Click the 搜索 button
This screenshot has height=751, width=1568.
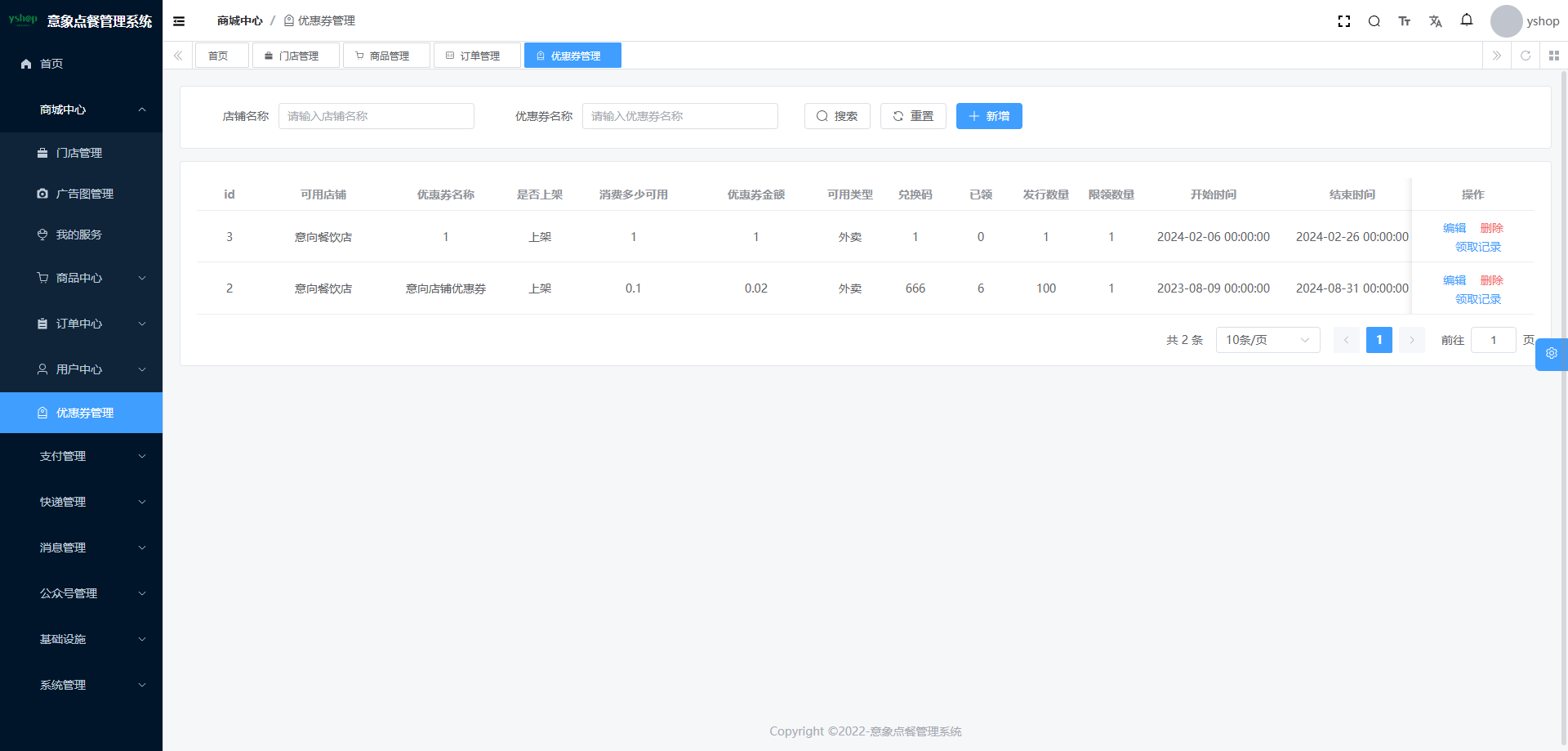coord(837,116)
